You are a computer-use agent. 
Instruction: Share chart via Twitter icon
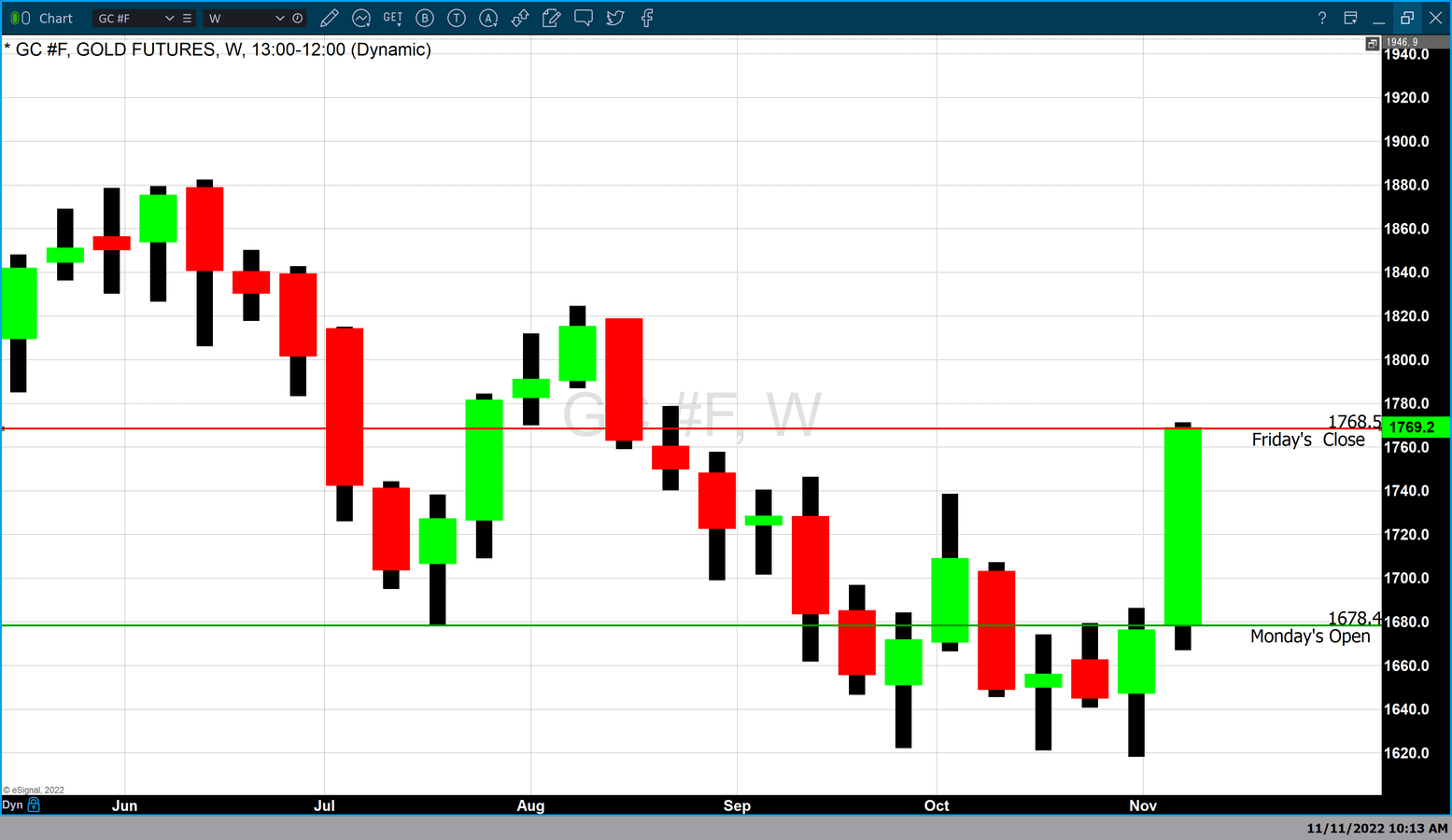tap(615, 18)
